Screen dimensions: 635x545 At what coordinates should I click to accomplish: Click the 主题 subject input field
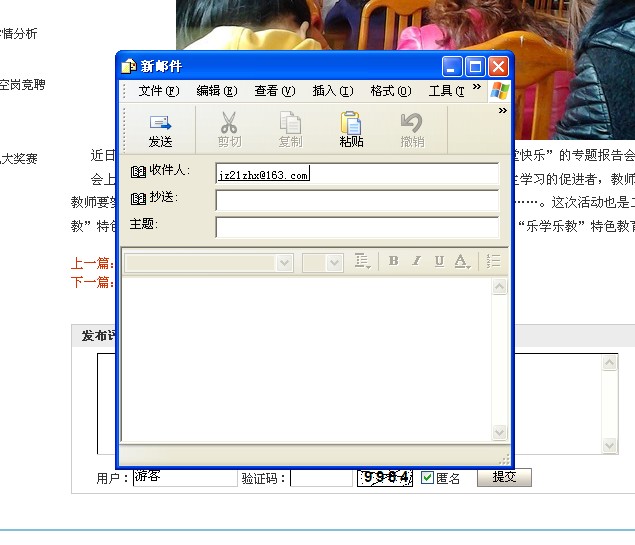pos(356,226)
